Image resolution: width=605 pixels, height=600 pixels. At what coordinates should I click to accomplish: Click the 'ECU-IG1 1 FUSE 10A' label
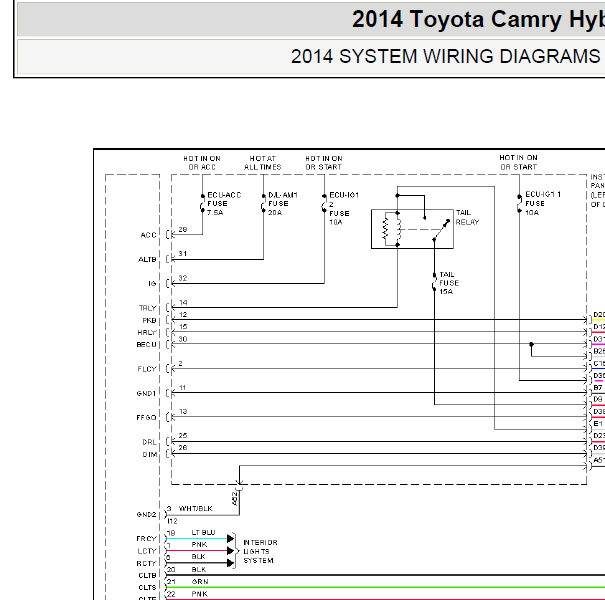point(543,203)
